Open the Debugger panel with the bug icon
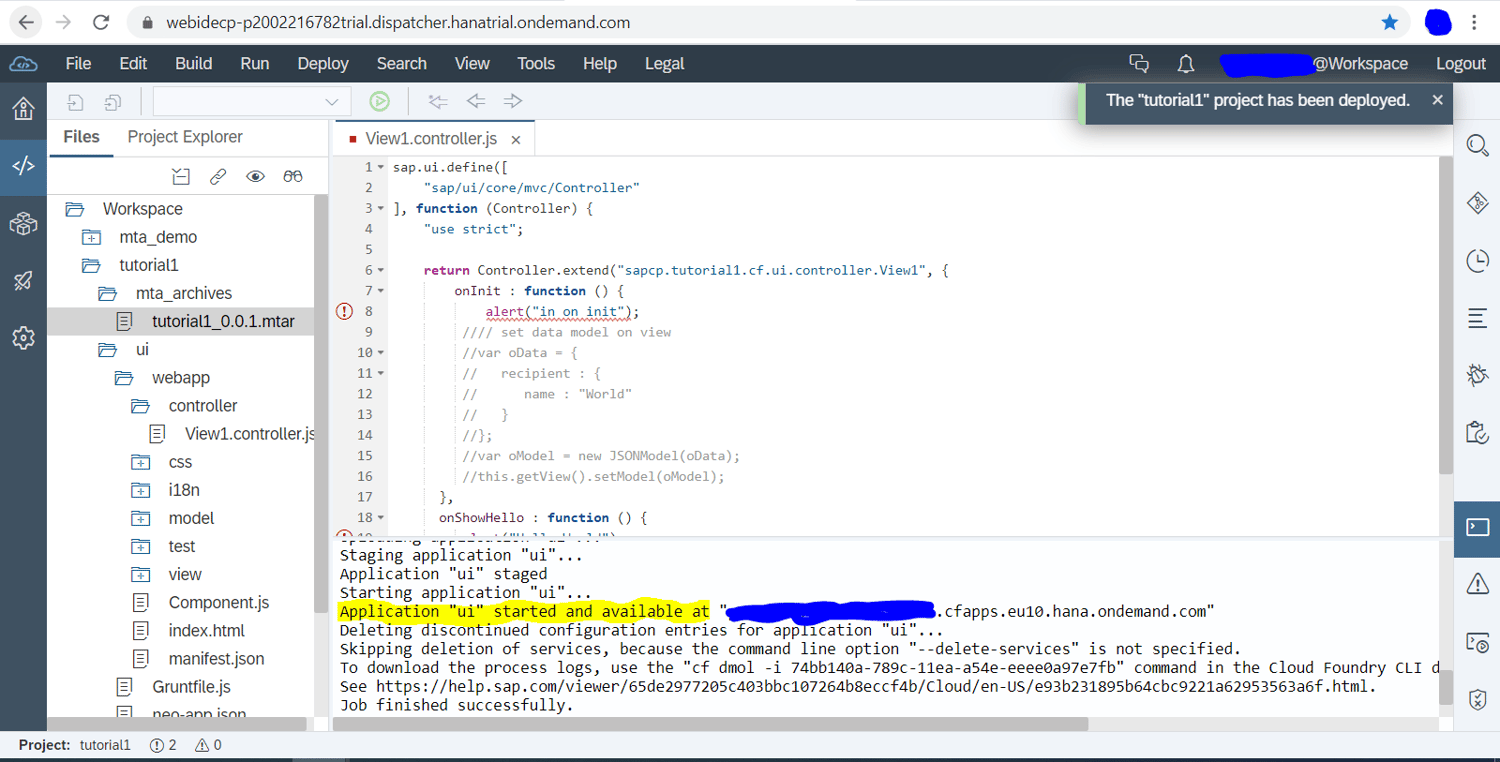Screen dimensions: 1500x762 [1477, 375]
